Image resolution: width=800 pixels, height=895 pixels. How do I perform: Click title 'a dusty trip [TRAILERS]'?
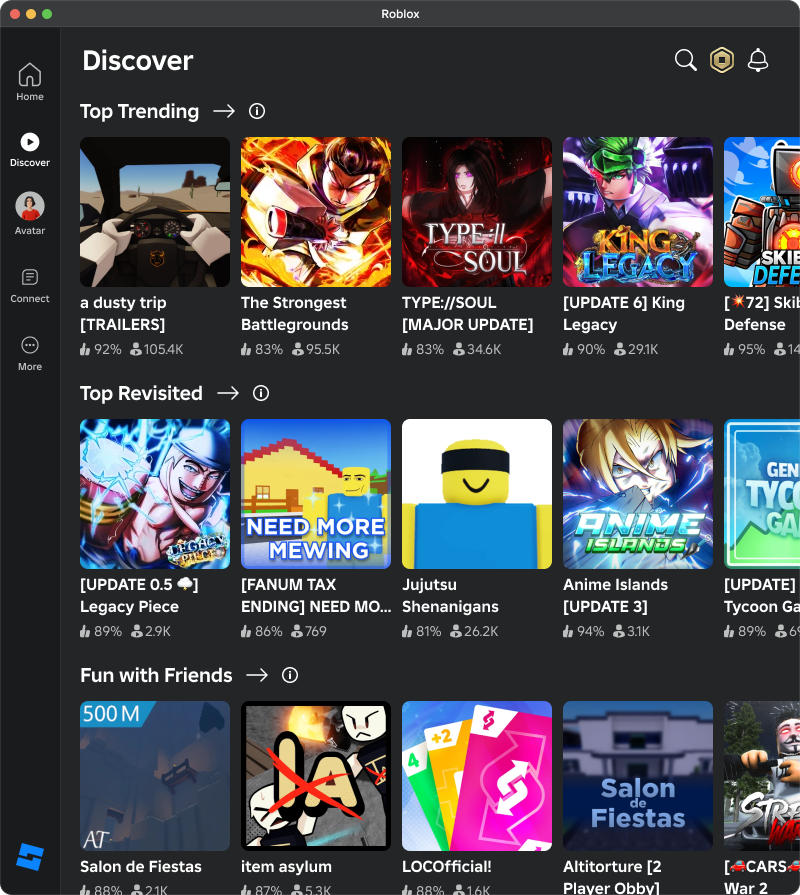[x=123, y=313]
